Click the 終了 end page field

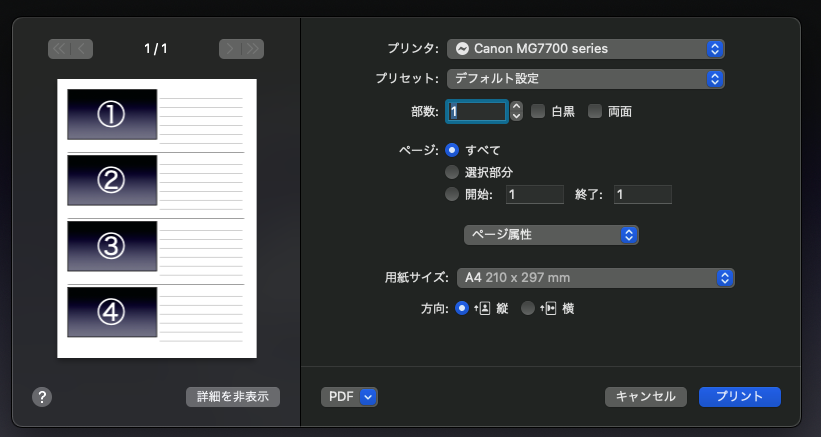tap(642, 195)
